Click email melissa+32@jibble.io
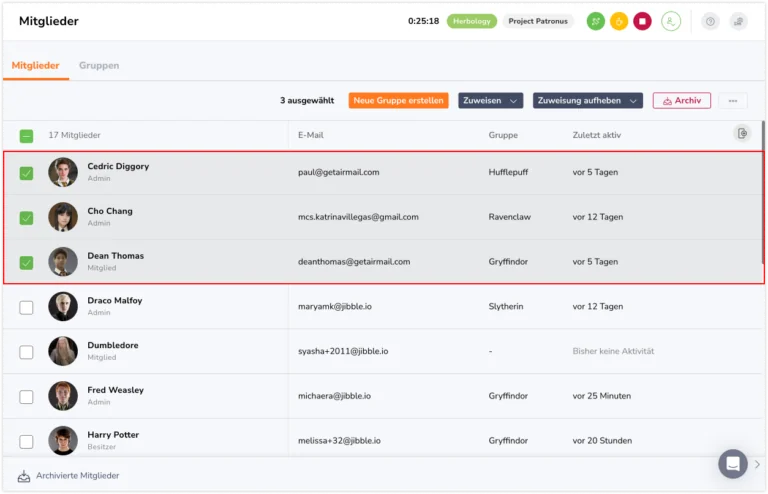Image resolution: width=768 pixels, height=494 pixels. (339, 441)
